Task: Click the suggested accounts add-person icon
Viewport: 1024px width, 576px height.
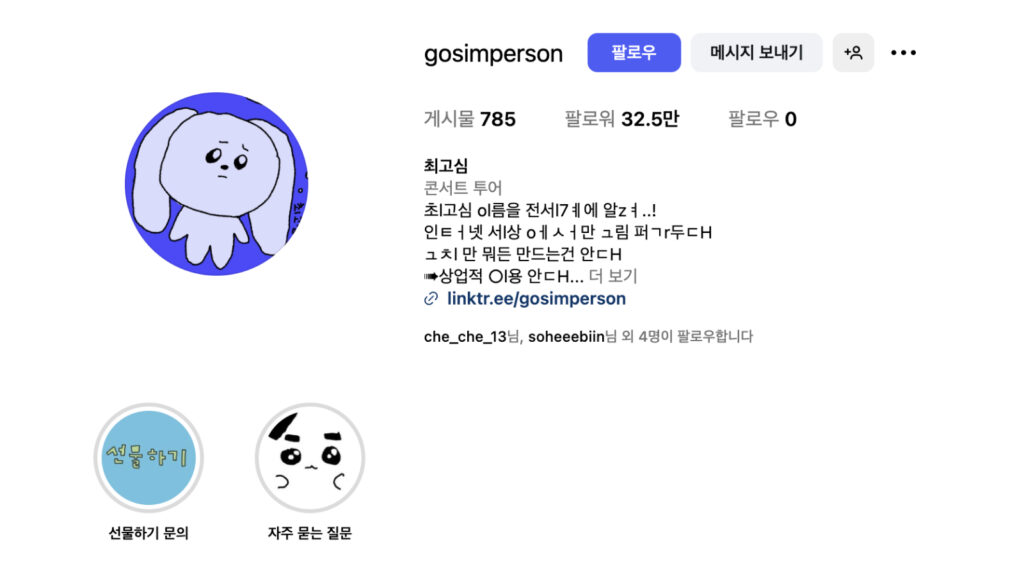Action: pos(853,53)
